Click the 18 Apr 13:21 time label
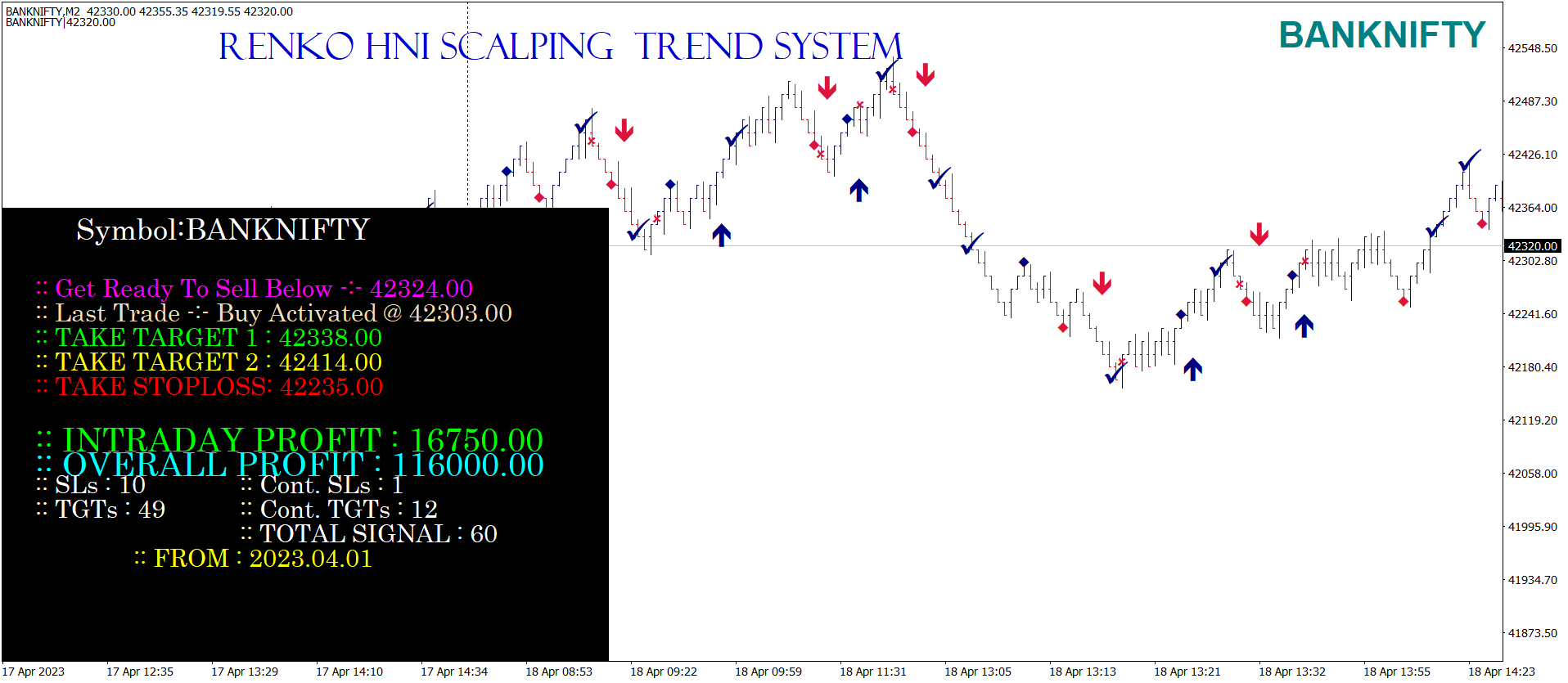The image size is (1568, 683). [1187, 672]
